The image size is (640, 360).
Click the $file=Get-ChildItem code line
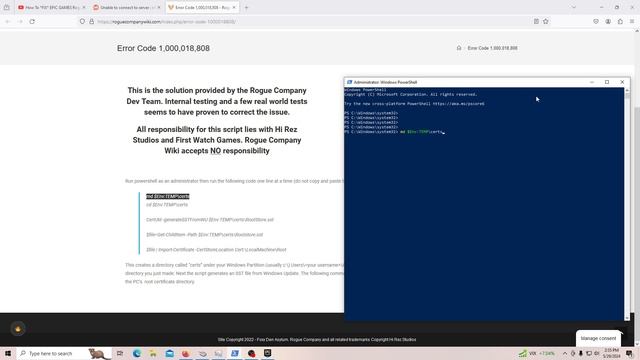tap(204, 235)
